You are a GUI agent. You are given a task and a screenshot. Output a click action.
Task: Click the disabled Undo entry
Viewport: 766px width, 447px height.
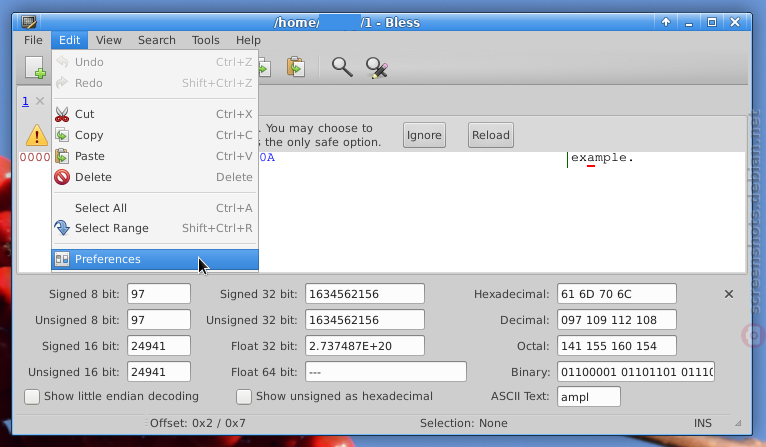point(155,62)
